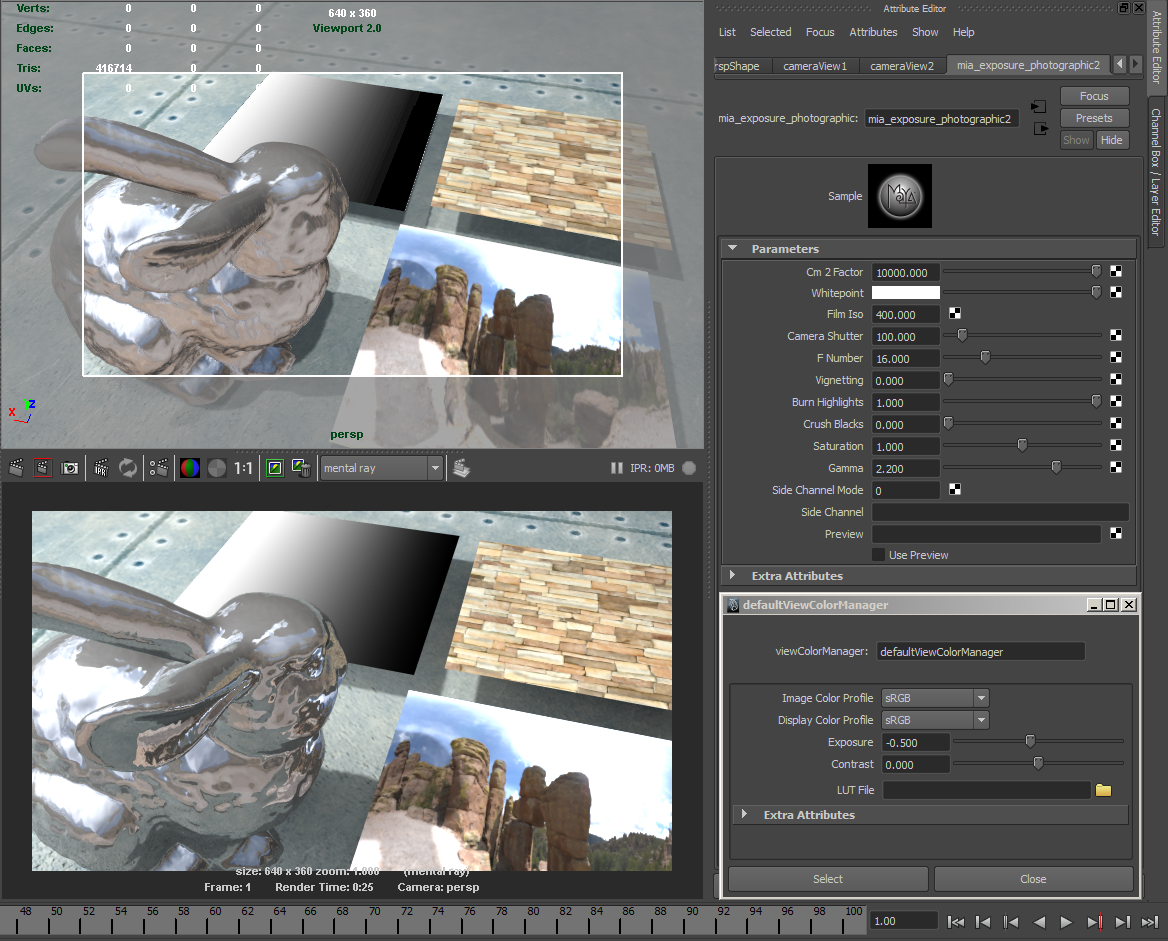Click Select in the defaultViewColorManager window
The width and height of the screenshot is (1168, 941).
point(827,879)
